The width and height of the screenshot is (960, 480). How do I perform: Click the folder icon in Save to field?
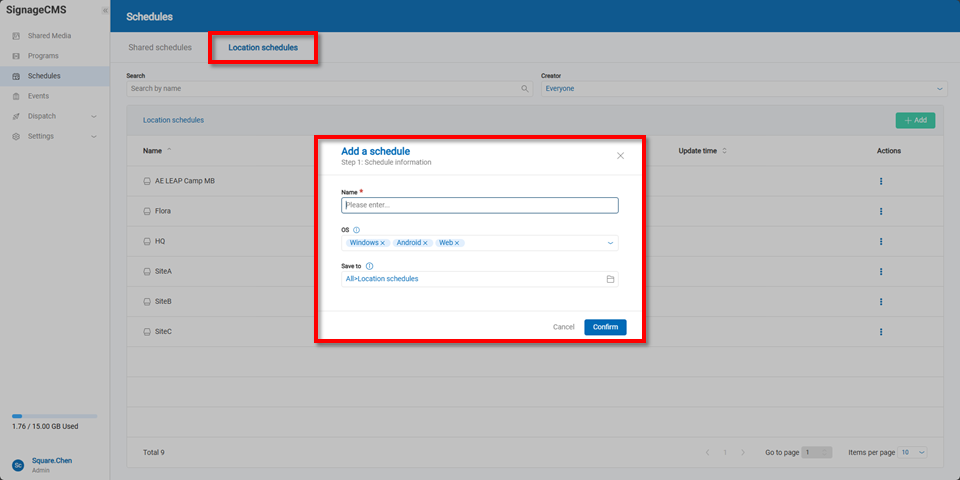click(610, 279)
